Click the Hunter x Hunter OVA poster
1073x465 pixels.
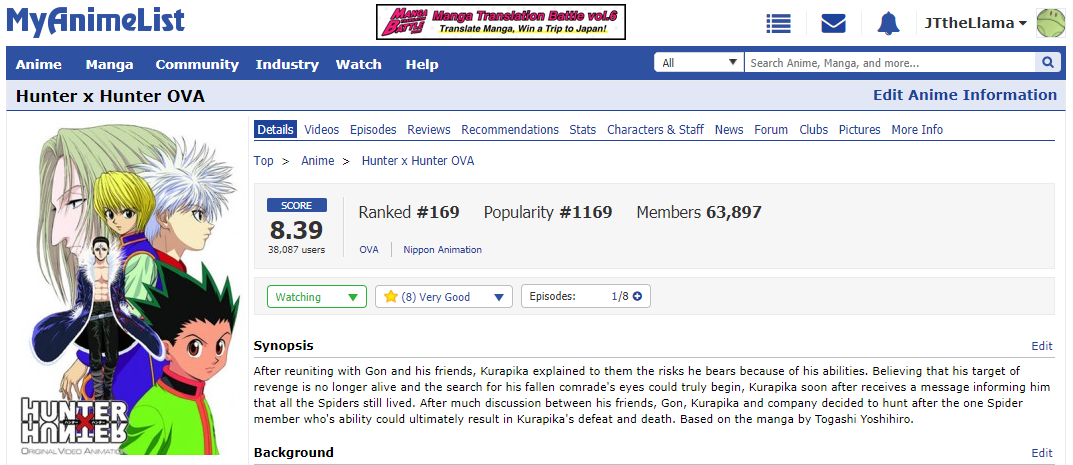coord(127,289)
